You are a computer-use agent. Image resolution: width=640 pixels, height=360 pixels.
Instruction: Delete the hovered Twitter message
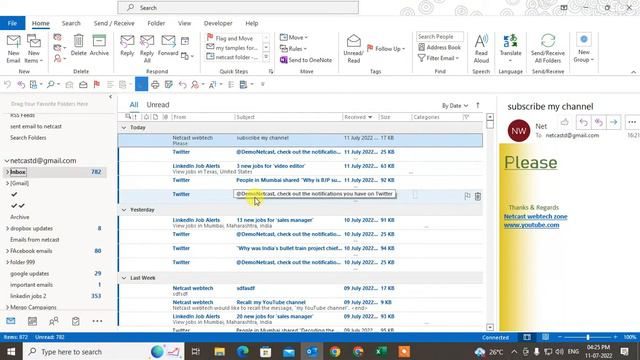coord(478,196)
